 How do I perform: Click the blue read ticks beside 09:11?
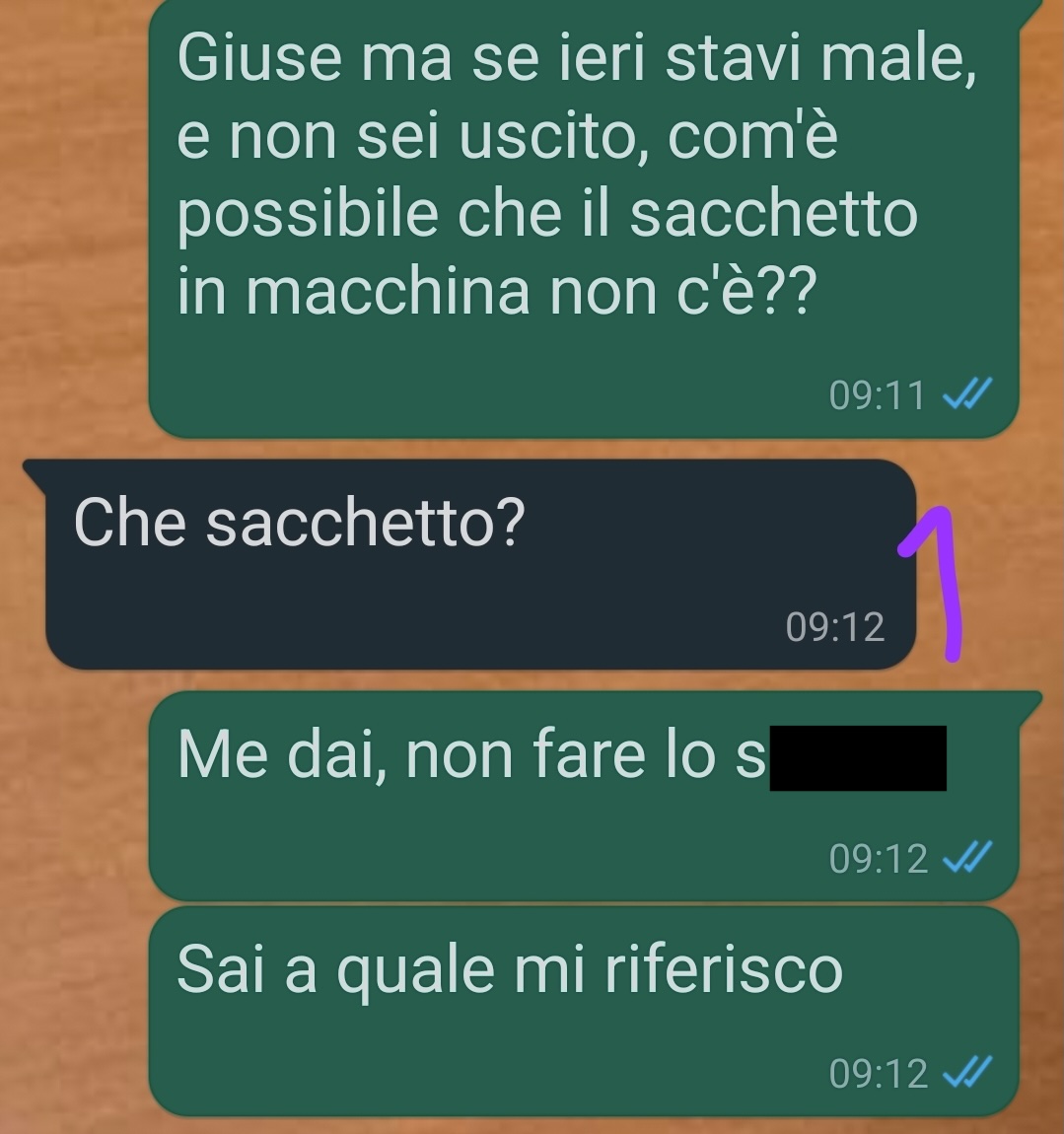click(967, 393)
